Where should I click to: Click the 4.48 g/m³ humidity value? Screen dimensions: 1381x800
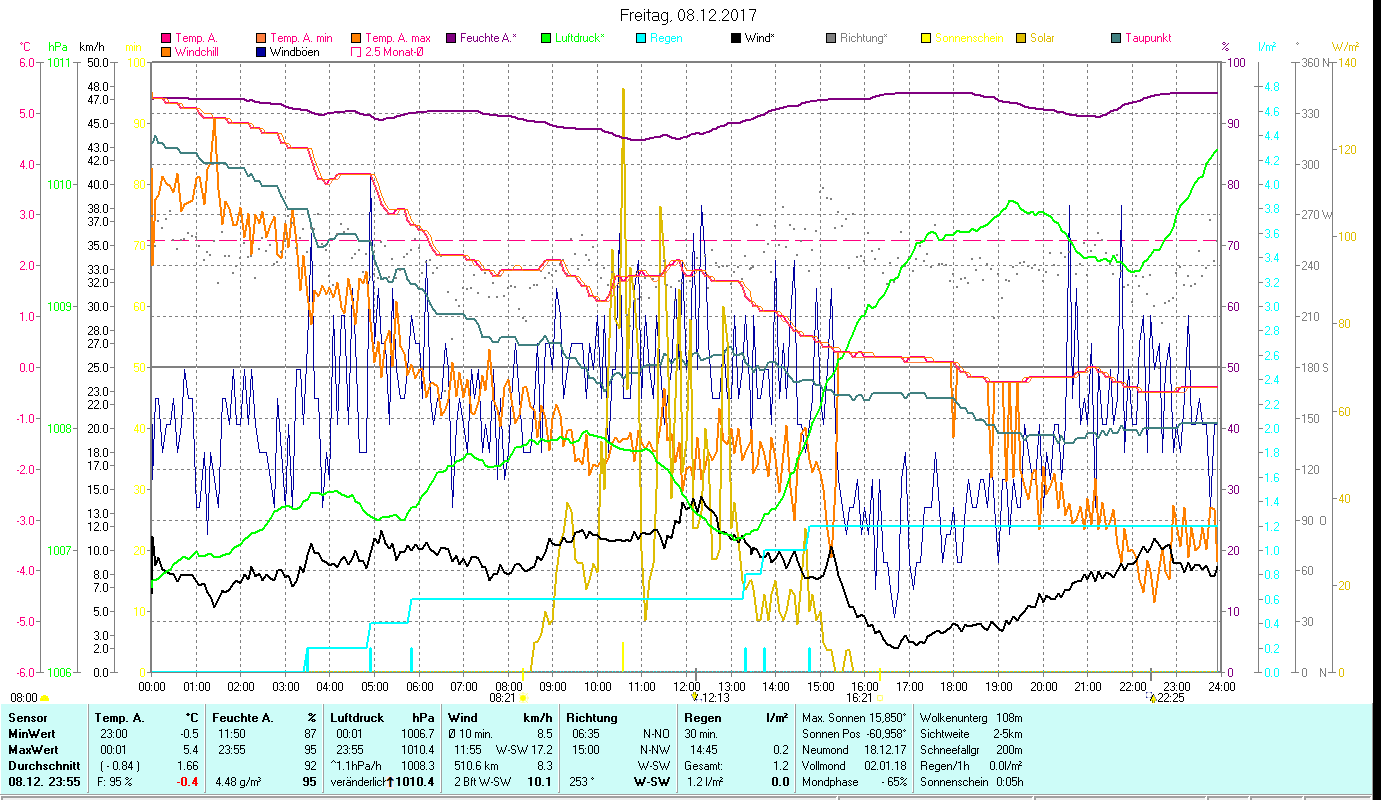pyautogui.click(x=240, y=782)
